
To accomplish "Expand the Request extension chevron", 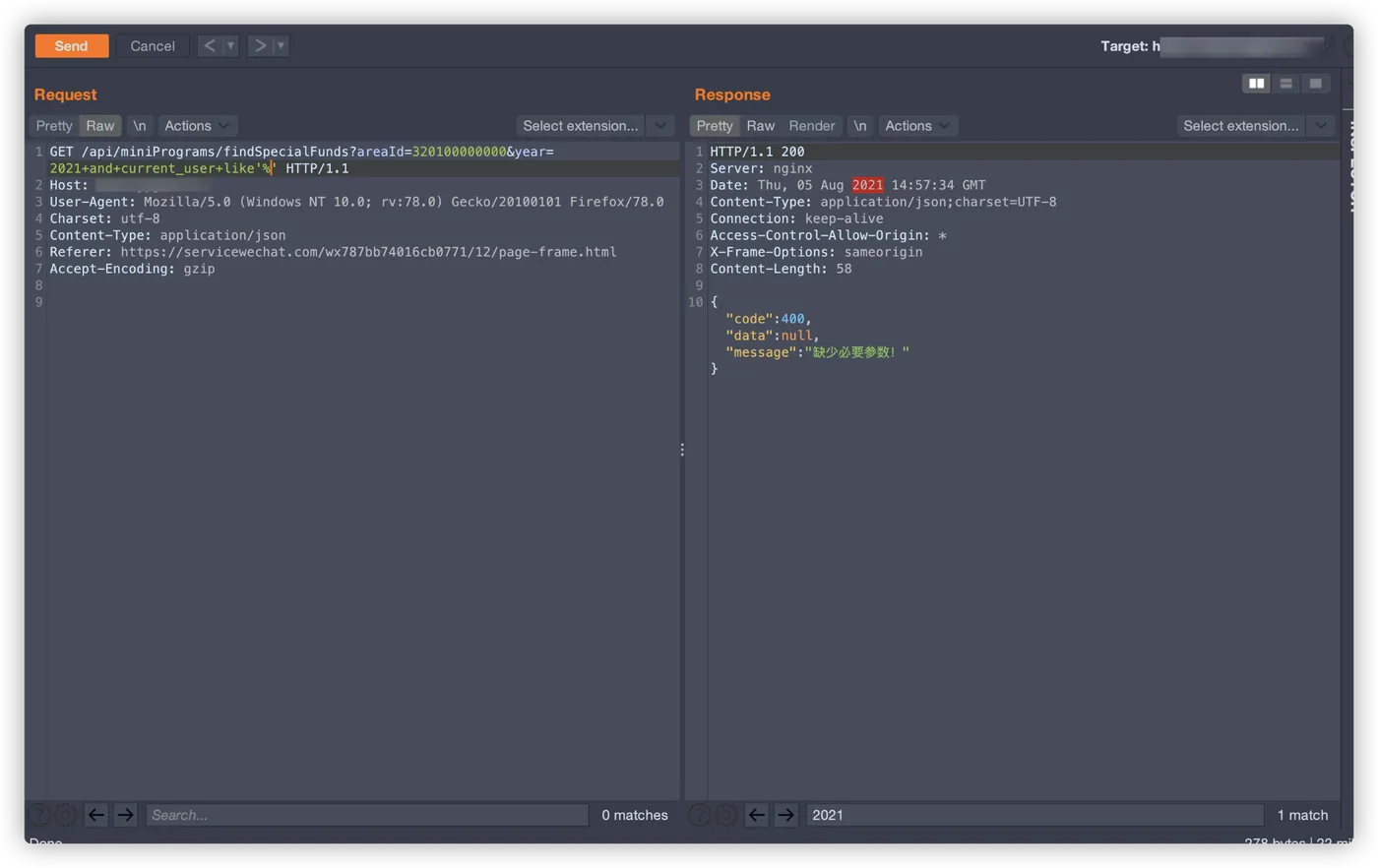I will (x=661, y=126).
